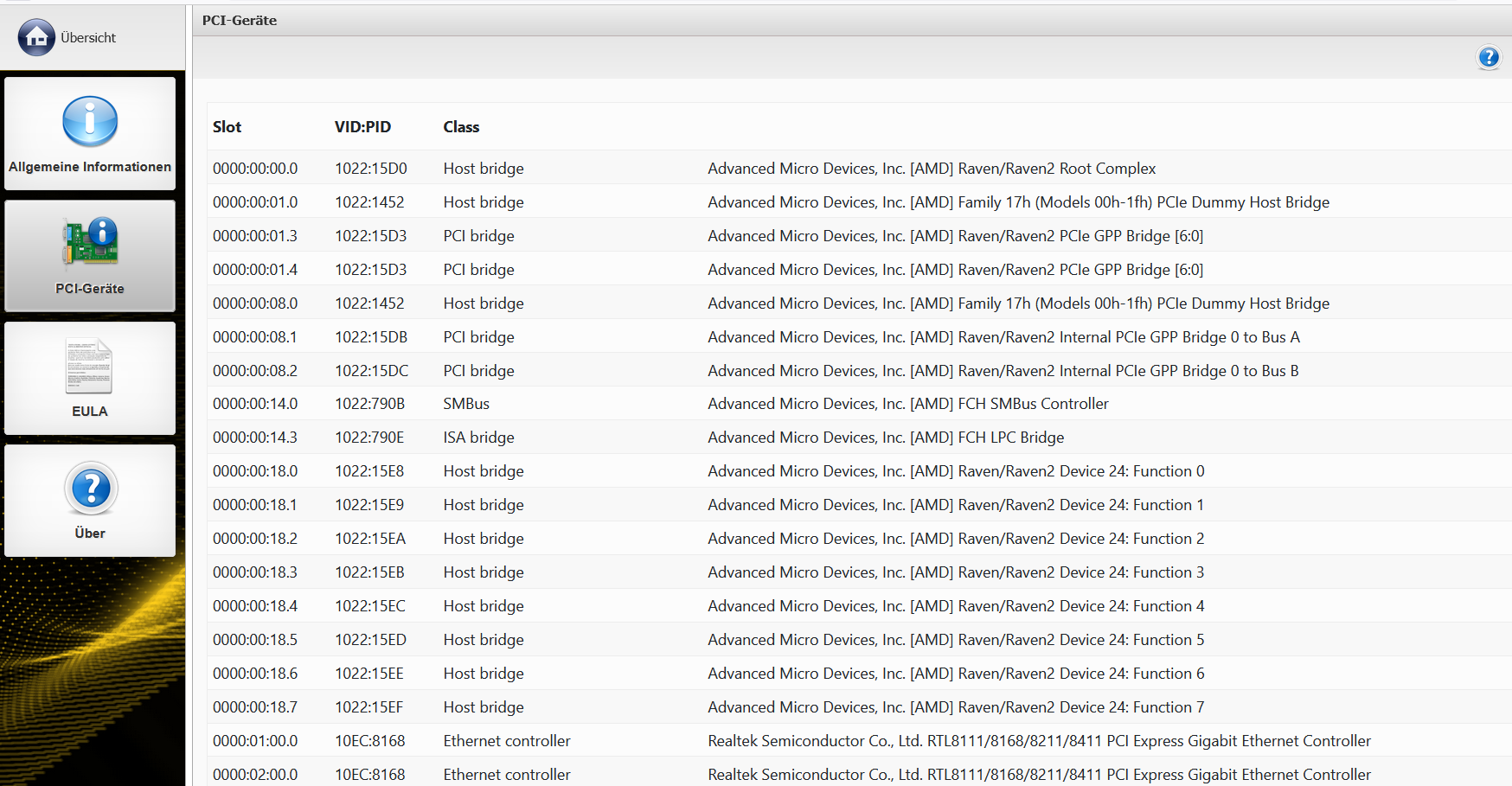Select VID:PID 1022:15EF

(x=369, y=707)
